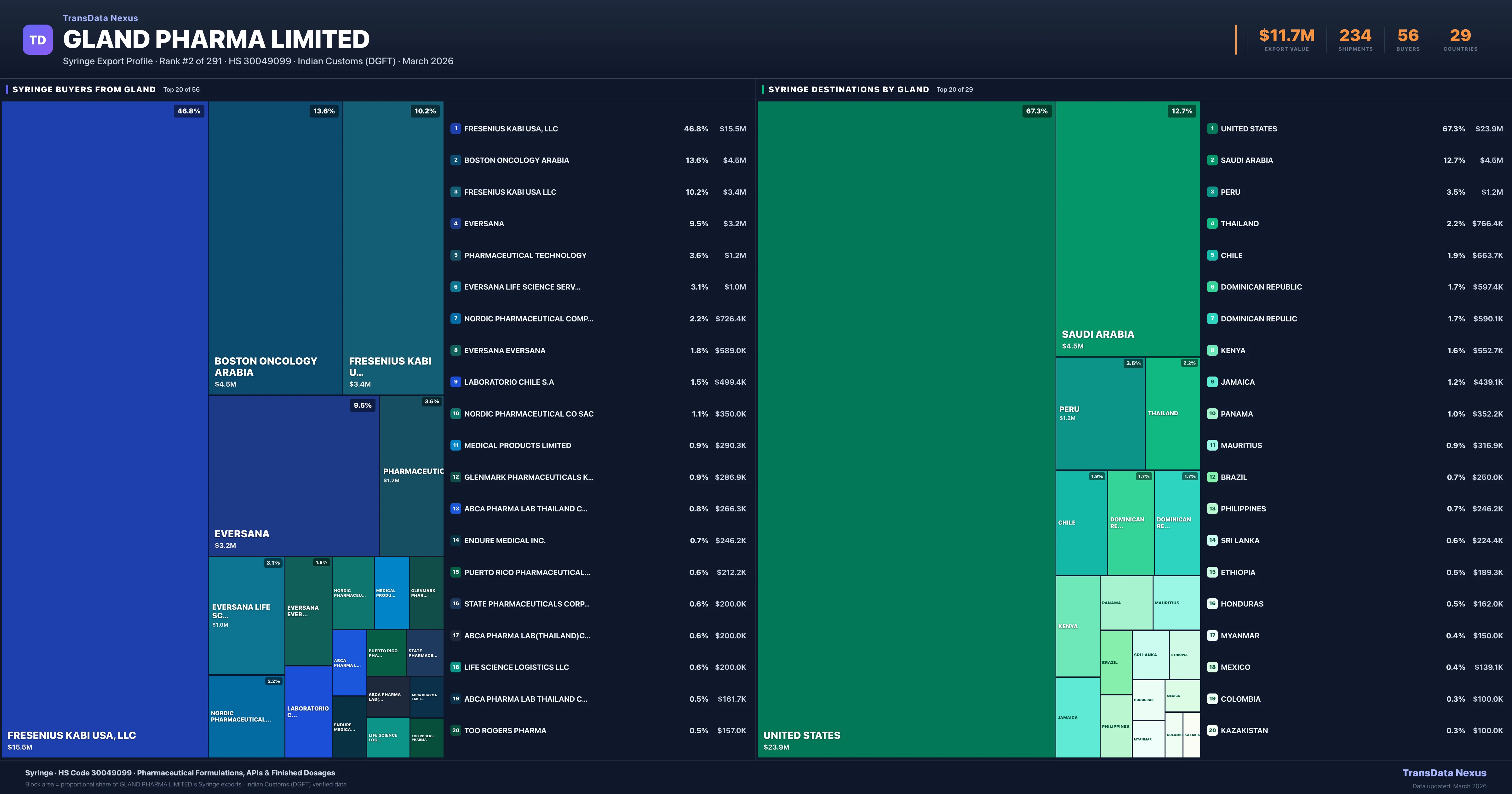This screenshot has width=1512, height=794.
Task: Click the Syringe Buyers From Gland header
Action: click(84, 89)
